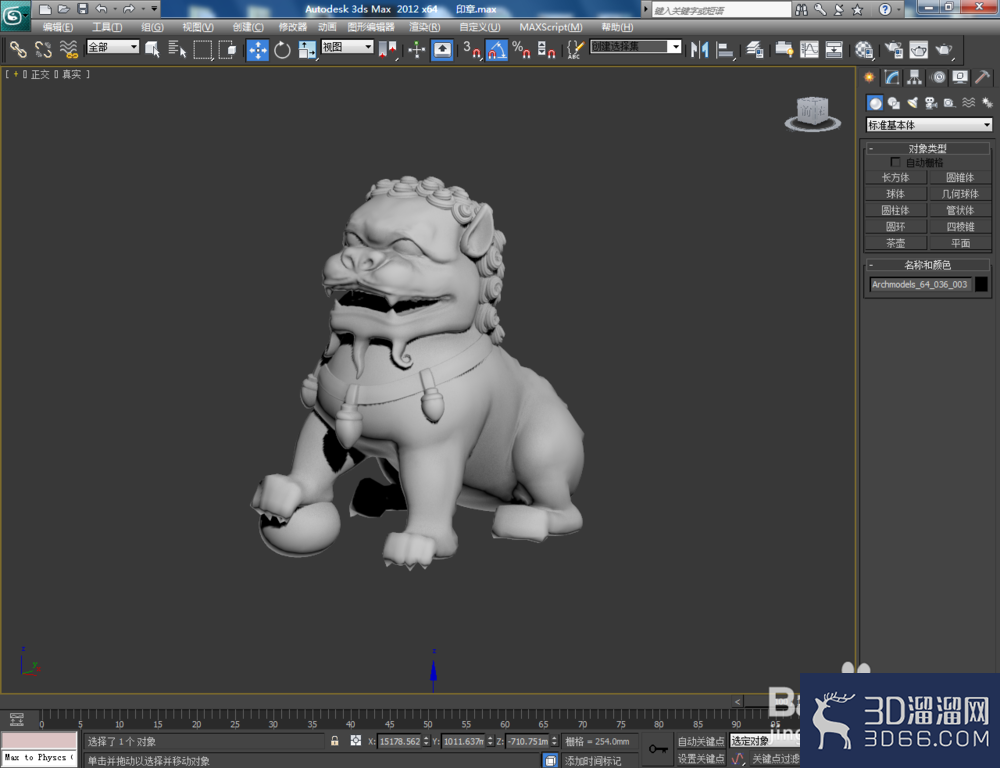Expand the Quick Access Toolbar customize arrow
The height and width of the screenshot is (768, 1000).
[154, 9]
